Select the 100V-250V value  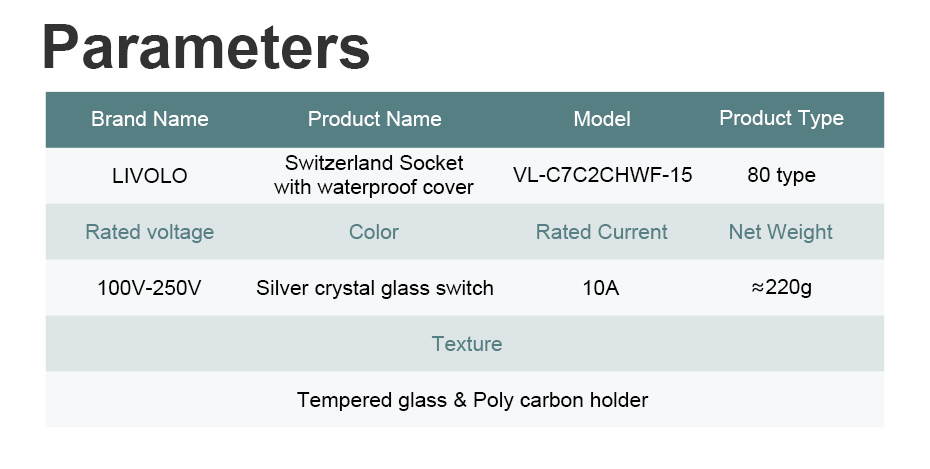[149, 288]
